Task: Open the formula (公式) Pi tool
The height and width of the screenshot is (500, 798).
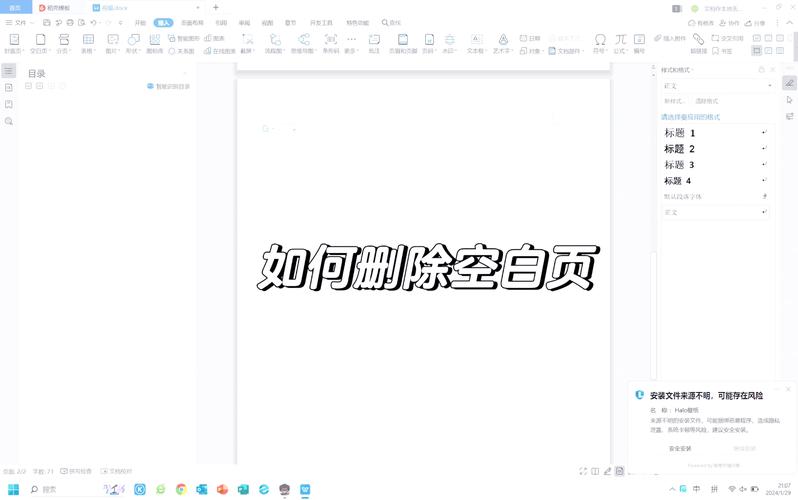Action: pyautogui.click(x=620, y=44)
